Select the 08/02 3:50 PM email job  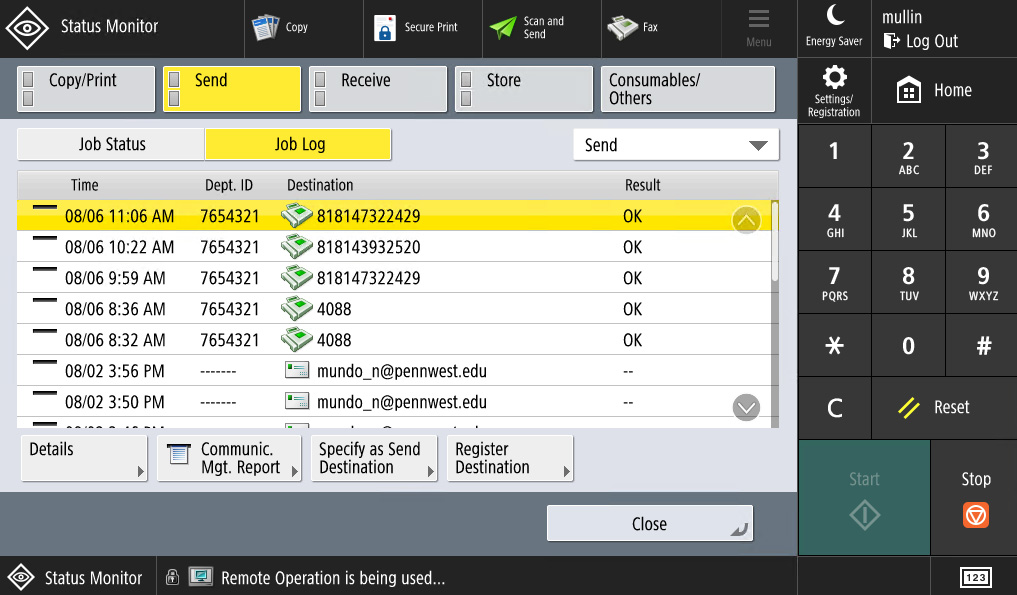pos(394,402)
